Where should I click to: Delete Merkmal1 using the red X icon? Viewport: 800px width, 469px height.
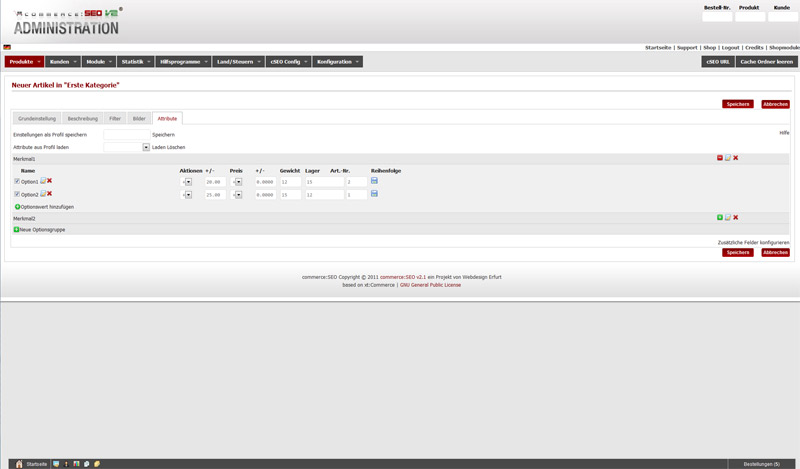pos(735,158)
